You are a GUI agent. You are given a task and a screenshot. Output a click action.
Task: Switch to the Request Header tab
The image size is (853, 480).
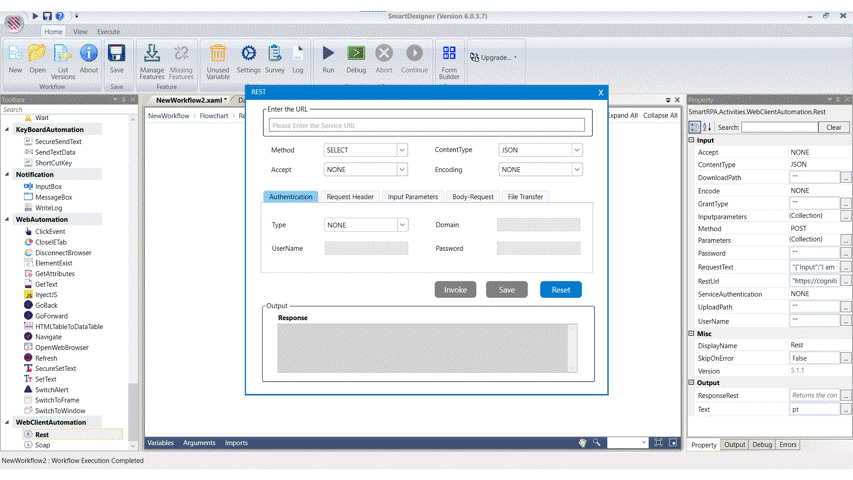pyautogui.click(x=350, y=197)
